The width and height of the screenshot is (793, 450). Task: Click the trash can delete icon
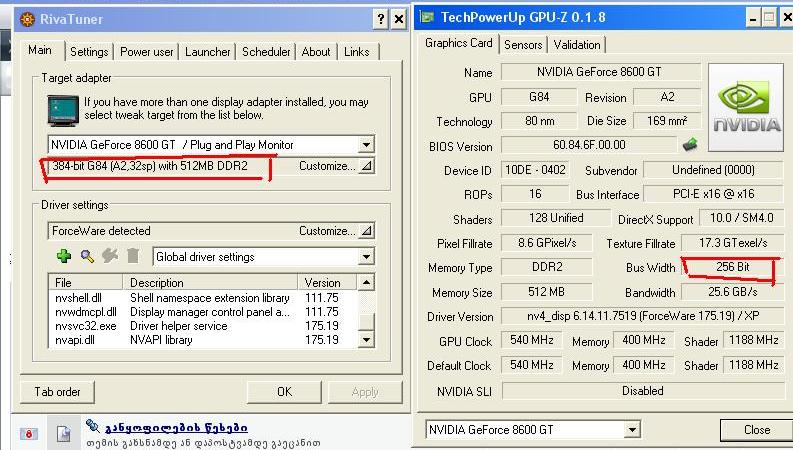pos(133,256)
